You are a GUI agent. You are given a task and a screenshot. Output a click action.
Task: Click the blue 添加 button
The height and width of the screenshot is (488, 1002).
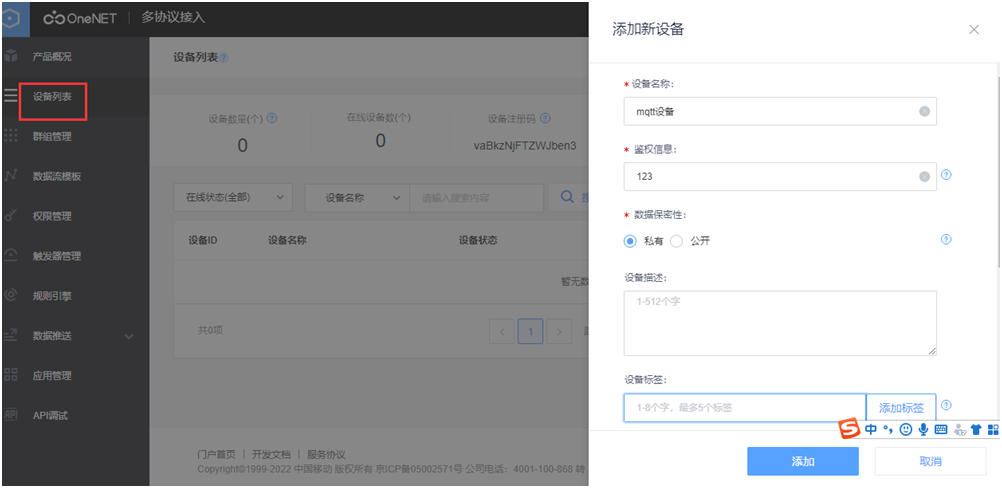pyautogui.click(x=803, y=461)
